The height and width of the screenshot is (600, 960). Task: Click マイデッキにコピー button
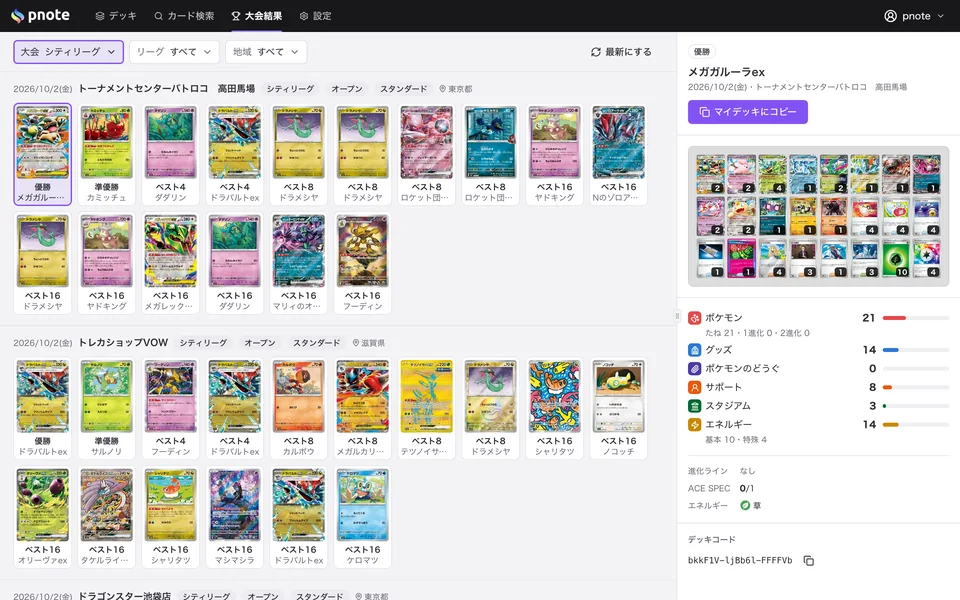[748, 112]
